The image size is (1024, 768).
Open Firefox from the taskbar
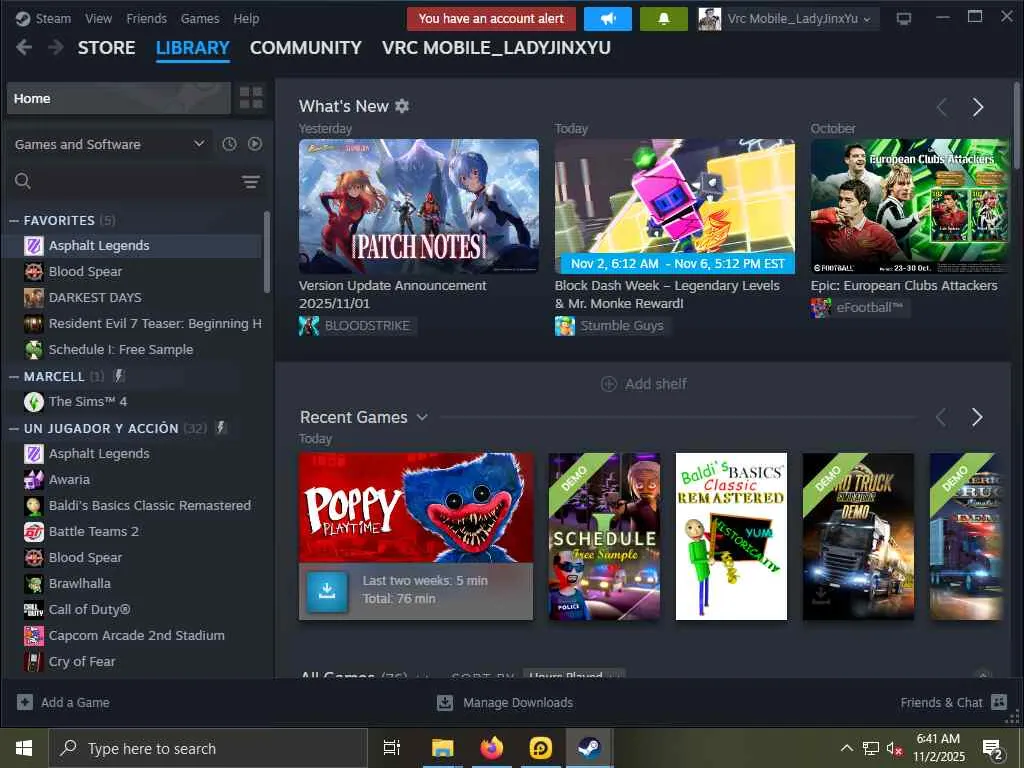[492, 748]
